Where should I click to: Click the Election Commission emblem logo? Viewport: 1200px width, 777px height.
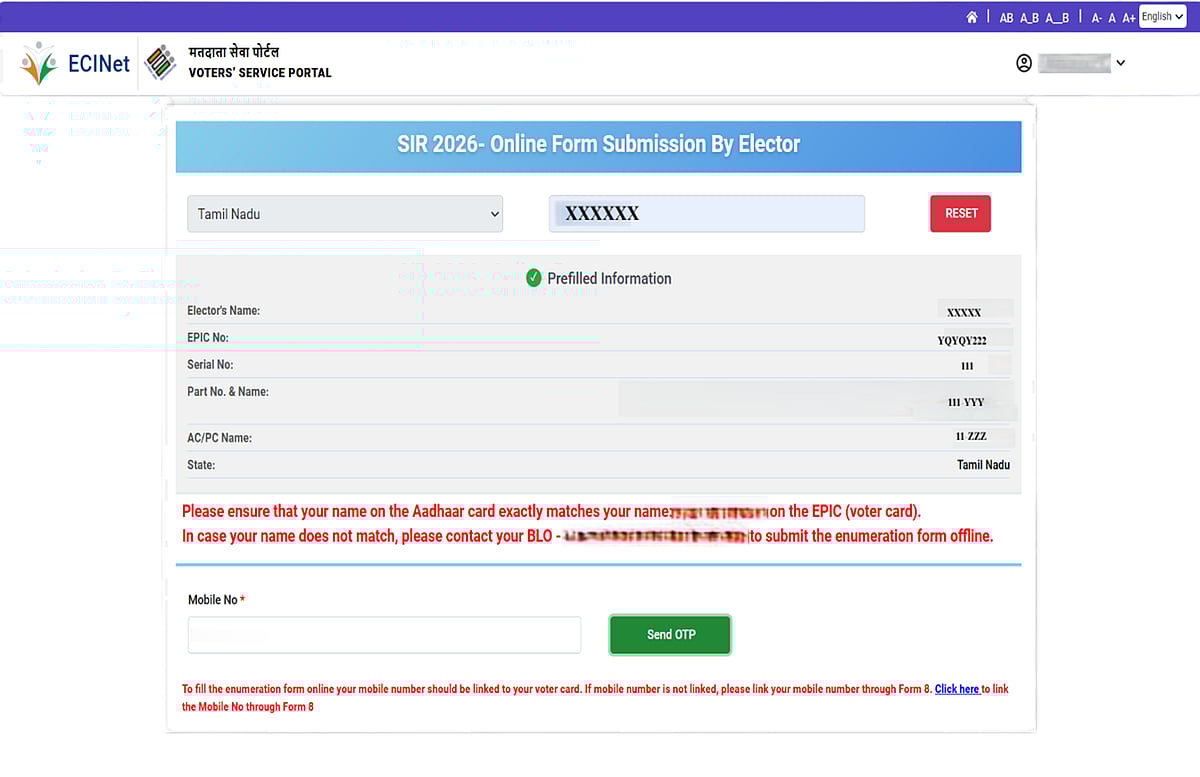click(160, 63)
